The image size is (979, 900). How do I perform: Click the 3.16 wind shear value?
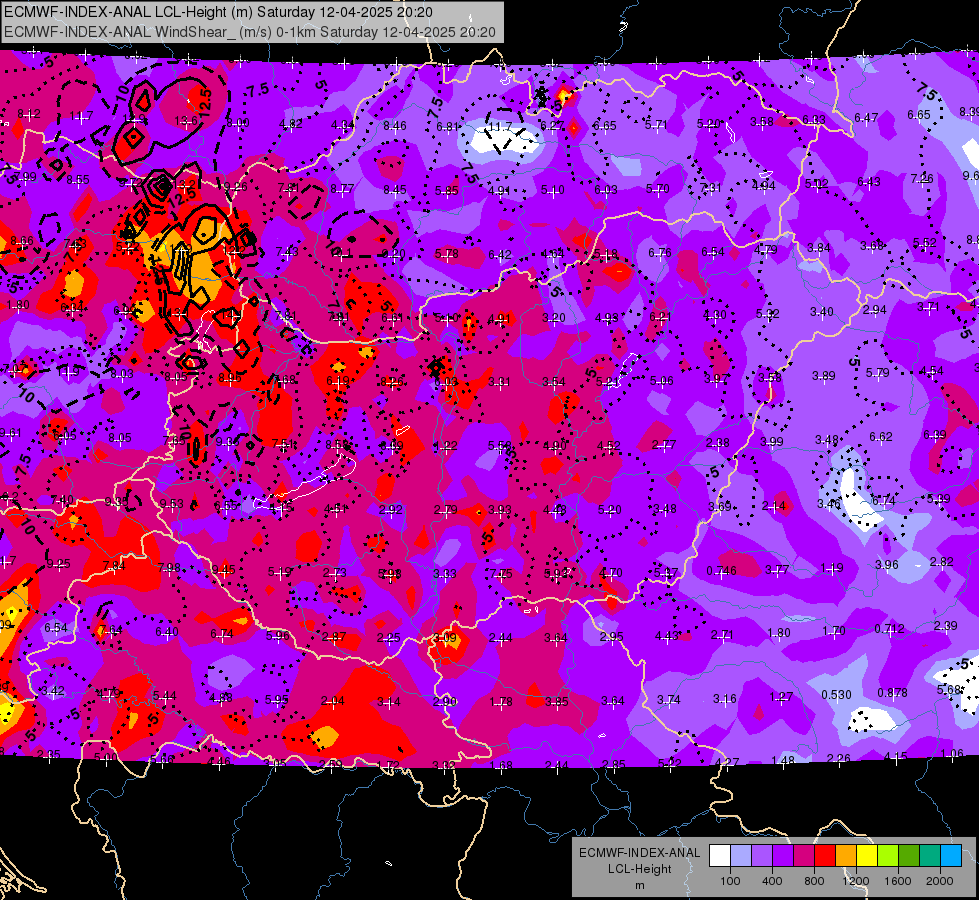click(x=724, y=698)
